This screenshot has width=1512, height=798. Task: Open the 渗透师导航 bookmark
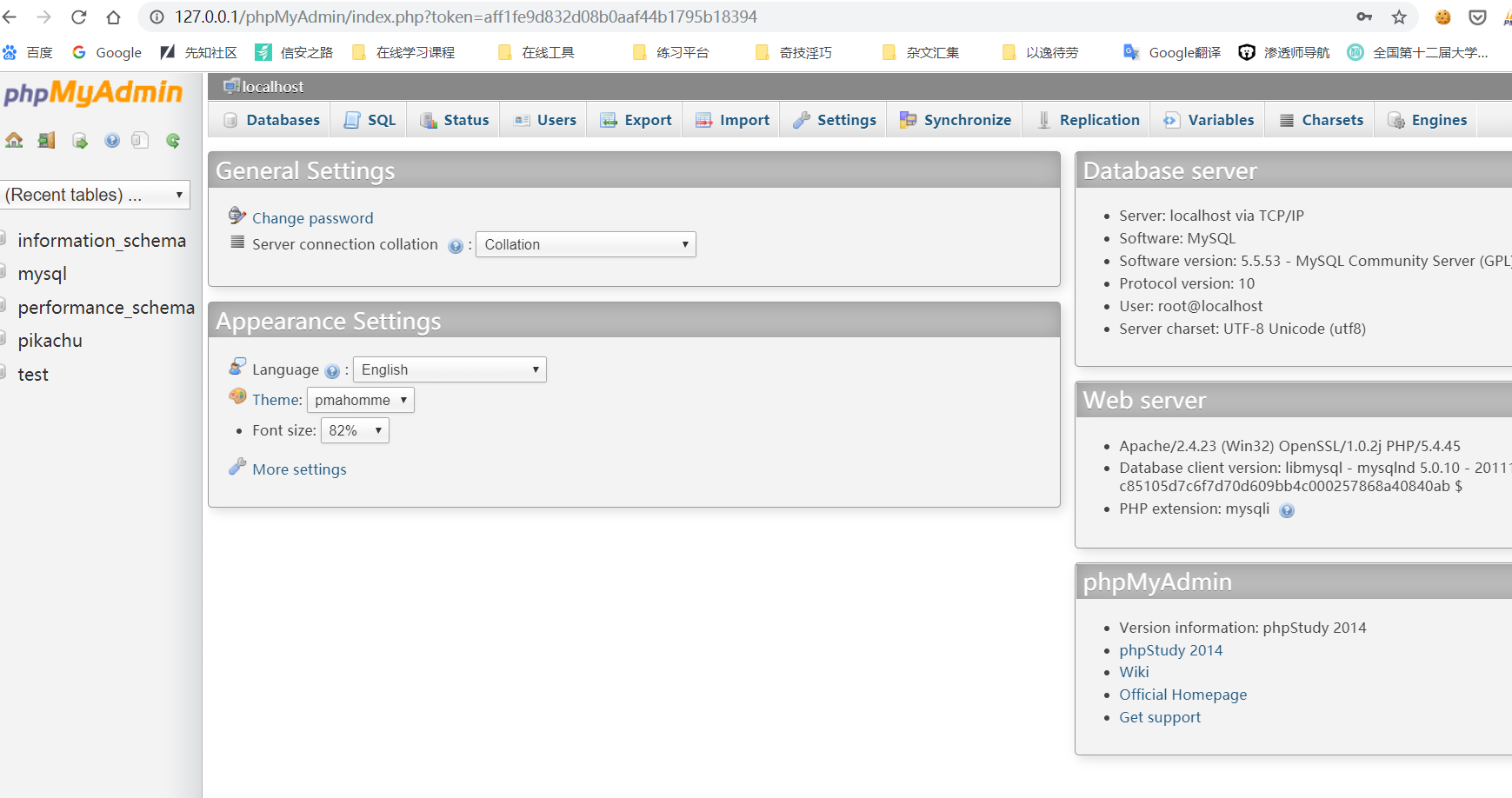click(x=1284, y=52)
